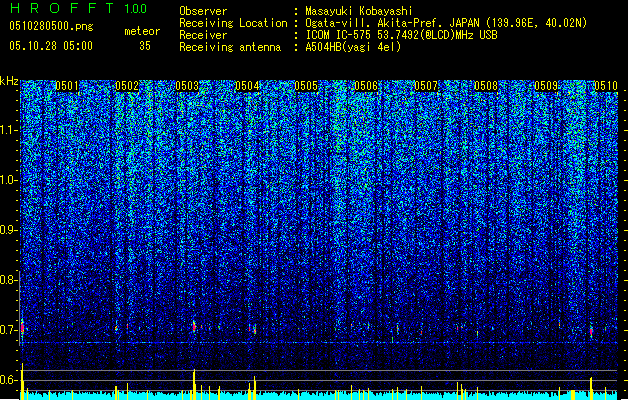Click the meteor count label

(x=142, y=31)
